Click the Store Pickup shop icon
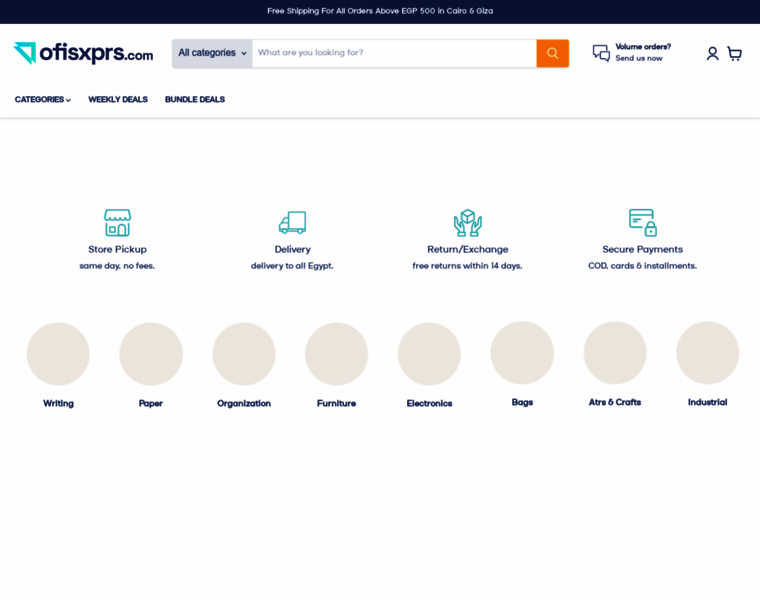 tap(117, 222)
